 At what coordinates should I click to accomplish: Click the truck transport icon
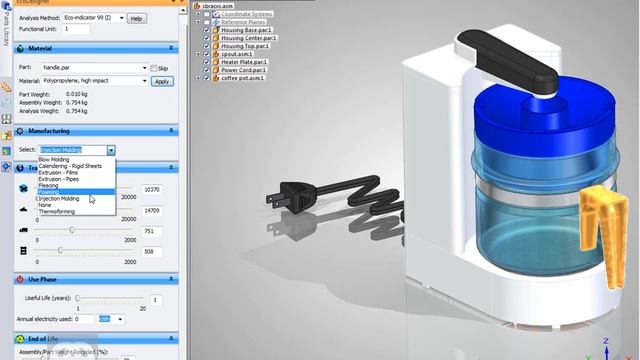click(24, 230)
